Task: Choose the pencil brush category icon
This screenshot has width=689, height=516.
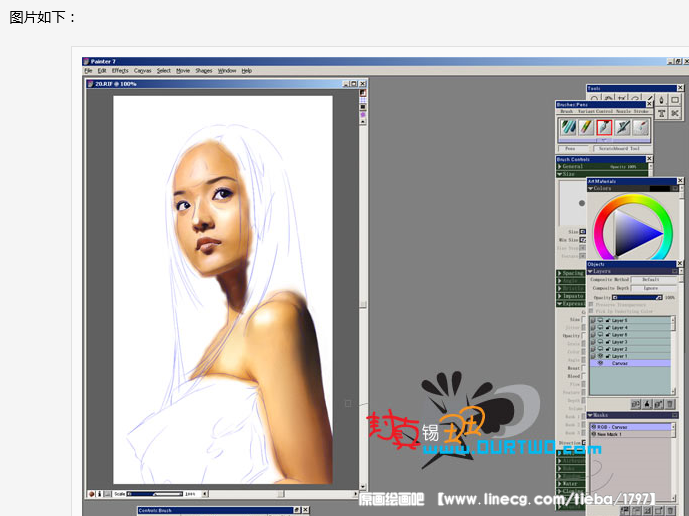Action: pos(586,127)
